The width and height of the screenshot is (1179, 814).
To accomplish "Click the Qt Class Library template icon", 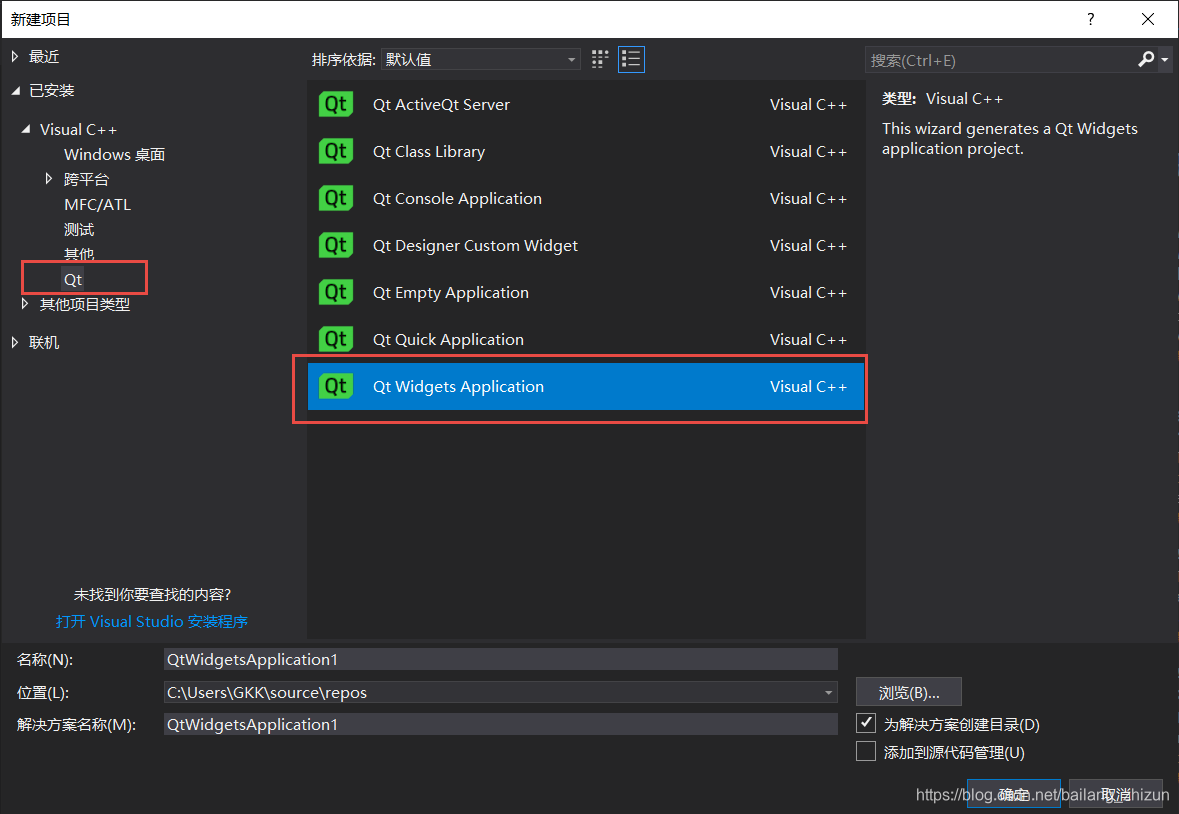I will point(335,151).
